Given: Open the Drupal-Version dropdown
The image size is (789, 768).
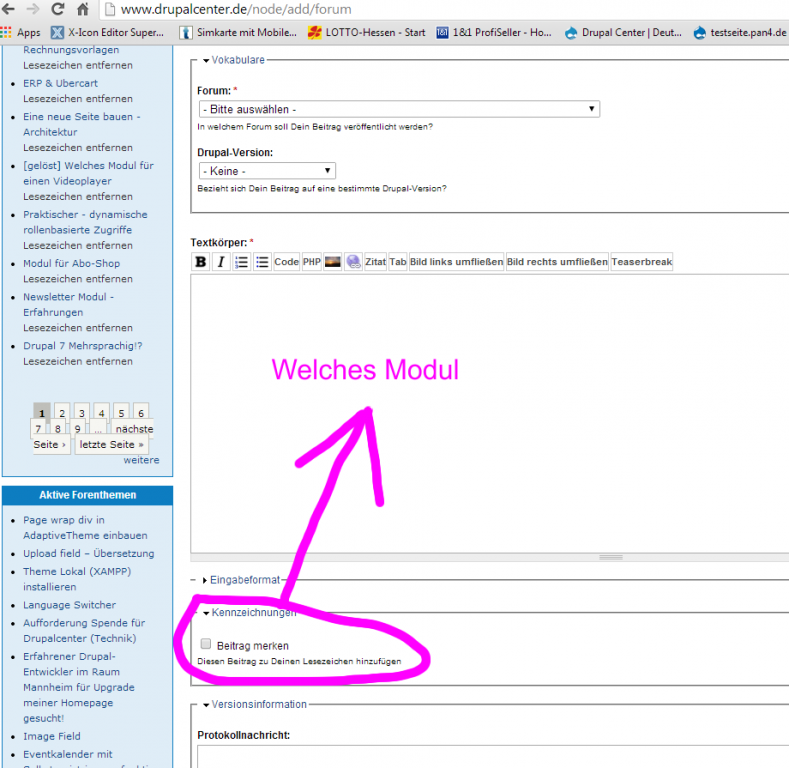Looking at the screenshot, I should tap(266, 171).
